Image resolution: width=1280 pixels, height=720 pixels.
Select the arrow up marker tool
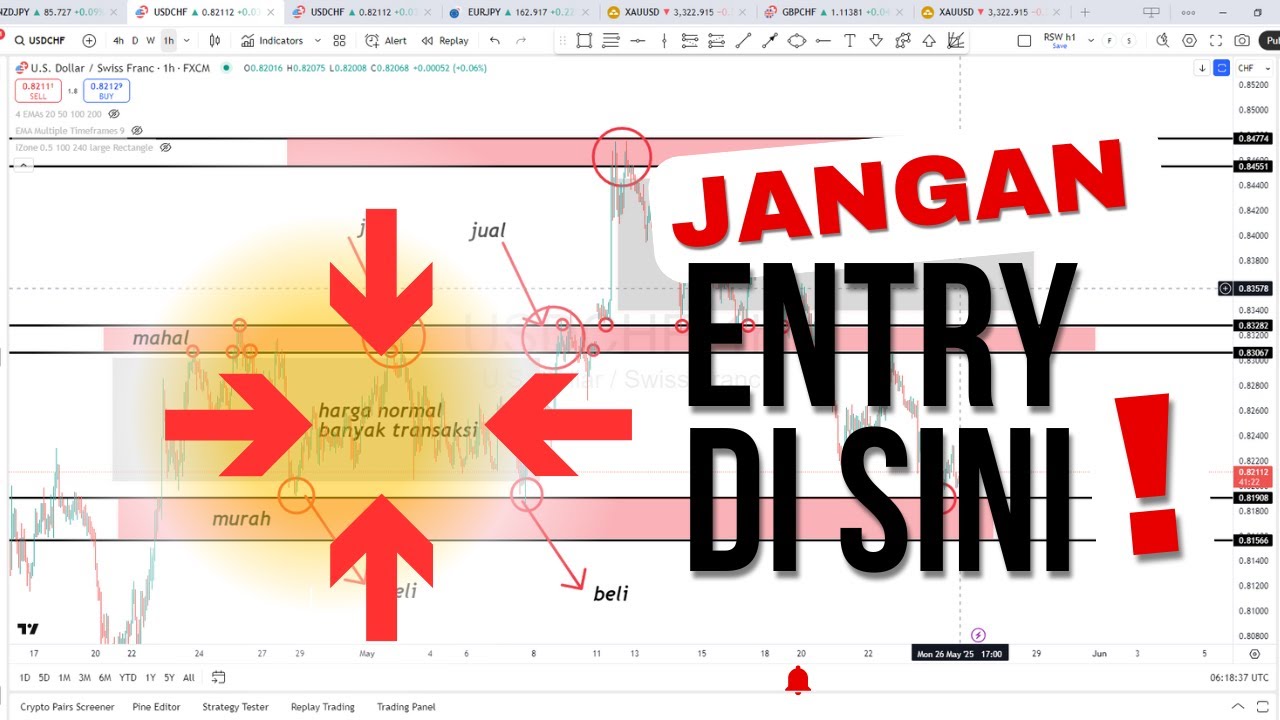point(929,41)
